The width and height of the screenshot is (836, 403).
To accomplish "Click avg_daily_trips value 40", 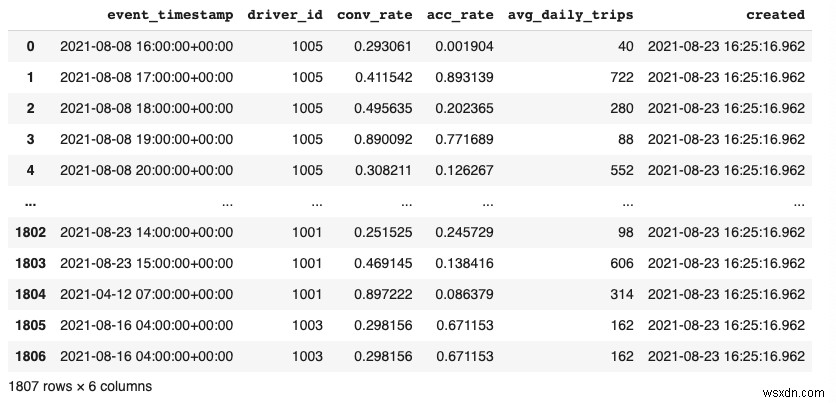I will click(625, 46).
